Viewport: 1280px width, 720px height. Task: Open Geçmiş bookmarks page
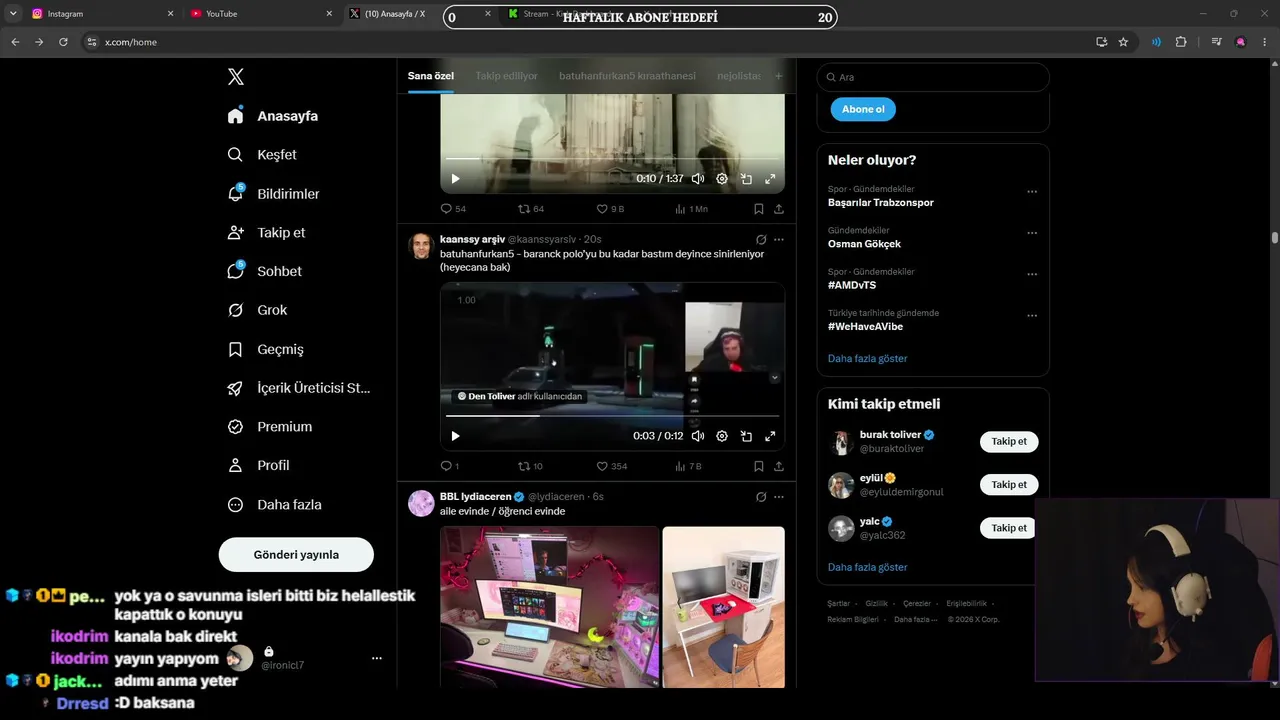point(266,349)
